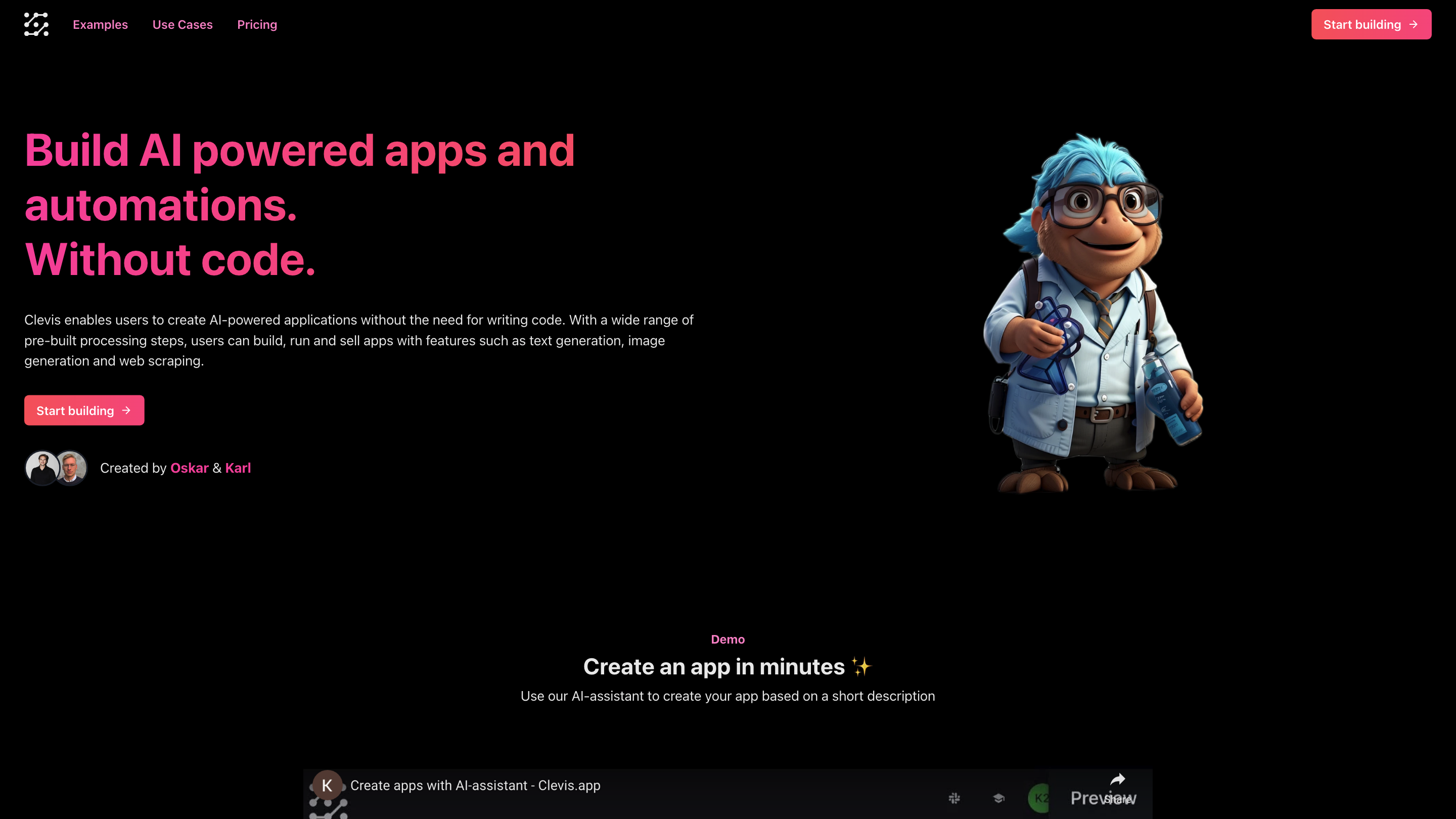Click the green K2 avatar in the video
The height and width of the screenshot is (819, 1456).
point(1039,798)
